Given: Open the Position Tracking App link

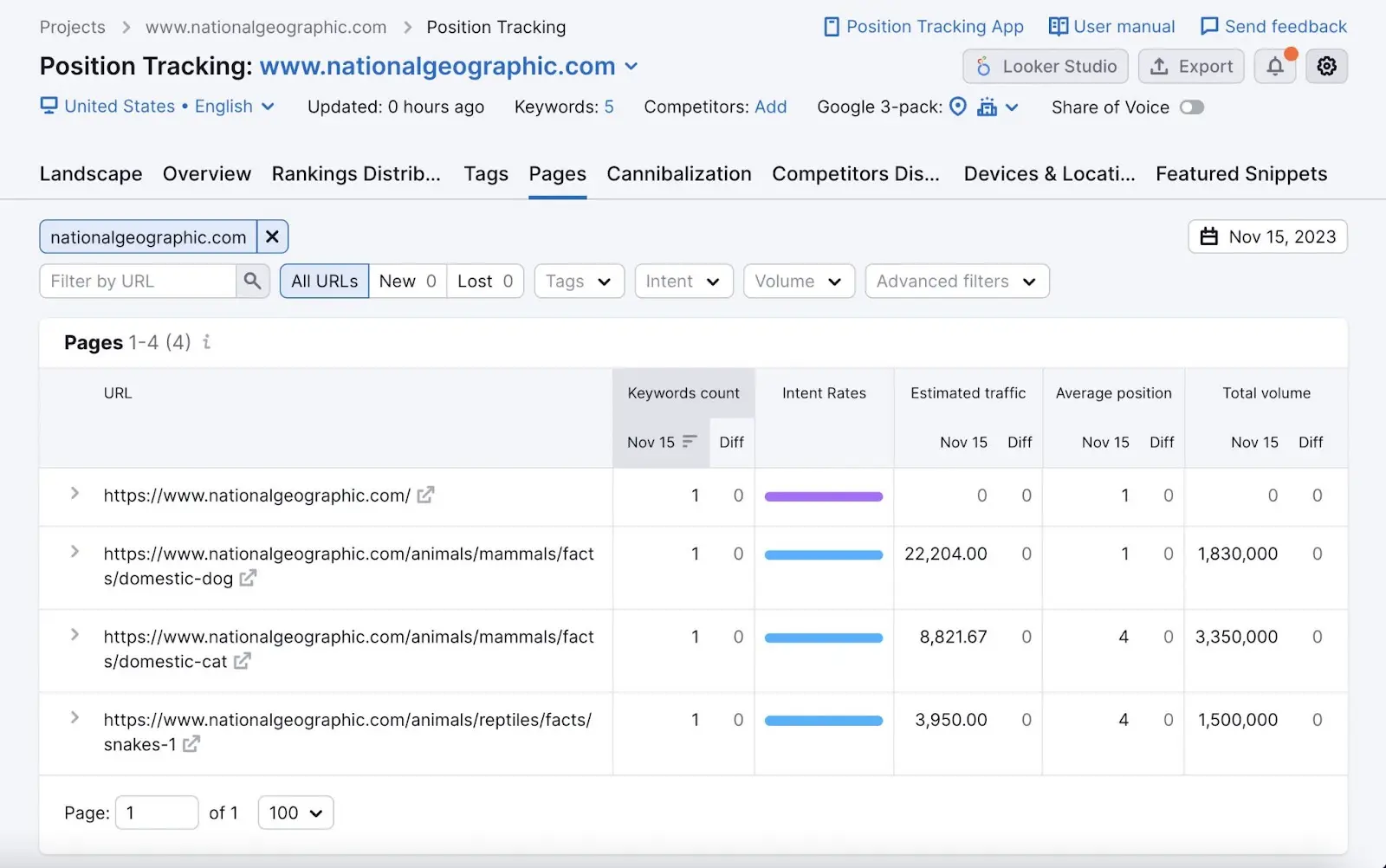Looking at the screenshot, I should [x=923, y=27].
